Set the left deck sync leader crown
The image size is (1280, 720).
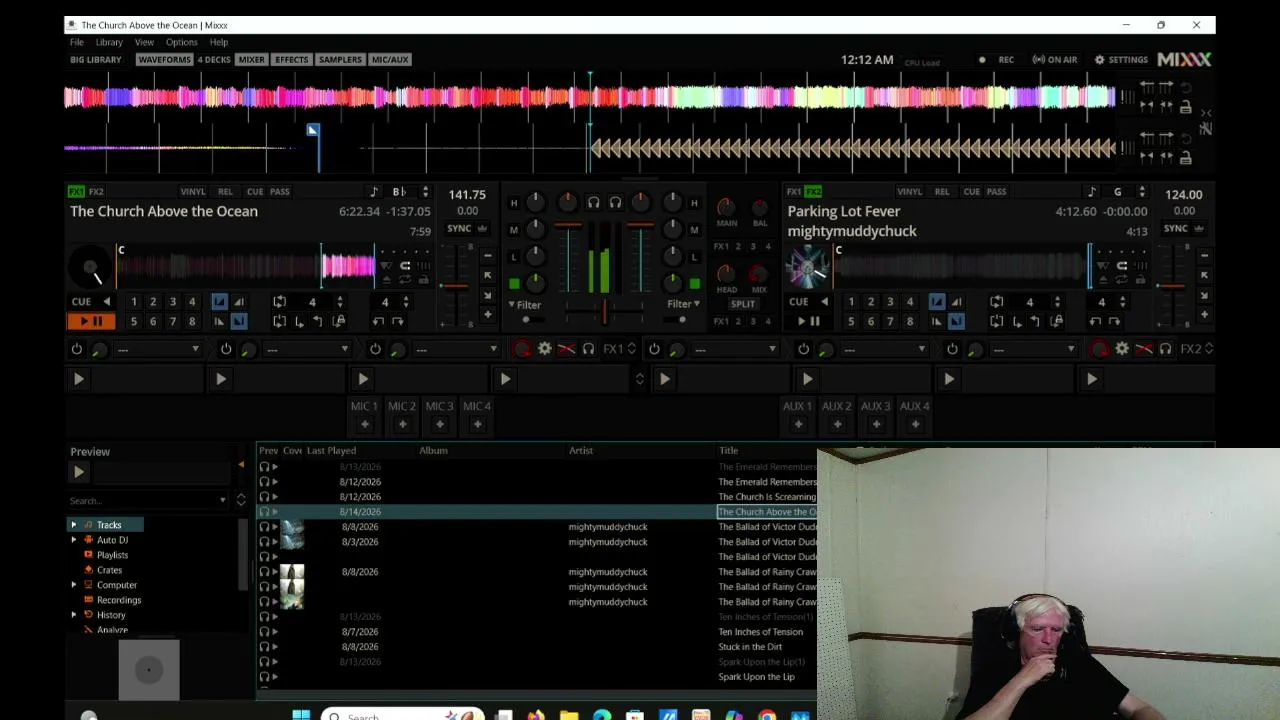(482, 229)
